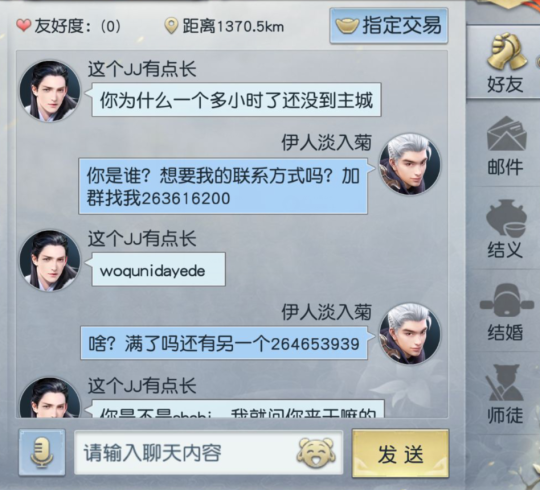Click the red heart 友好度 icon
540x490 pixels.
24,25
